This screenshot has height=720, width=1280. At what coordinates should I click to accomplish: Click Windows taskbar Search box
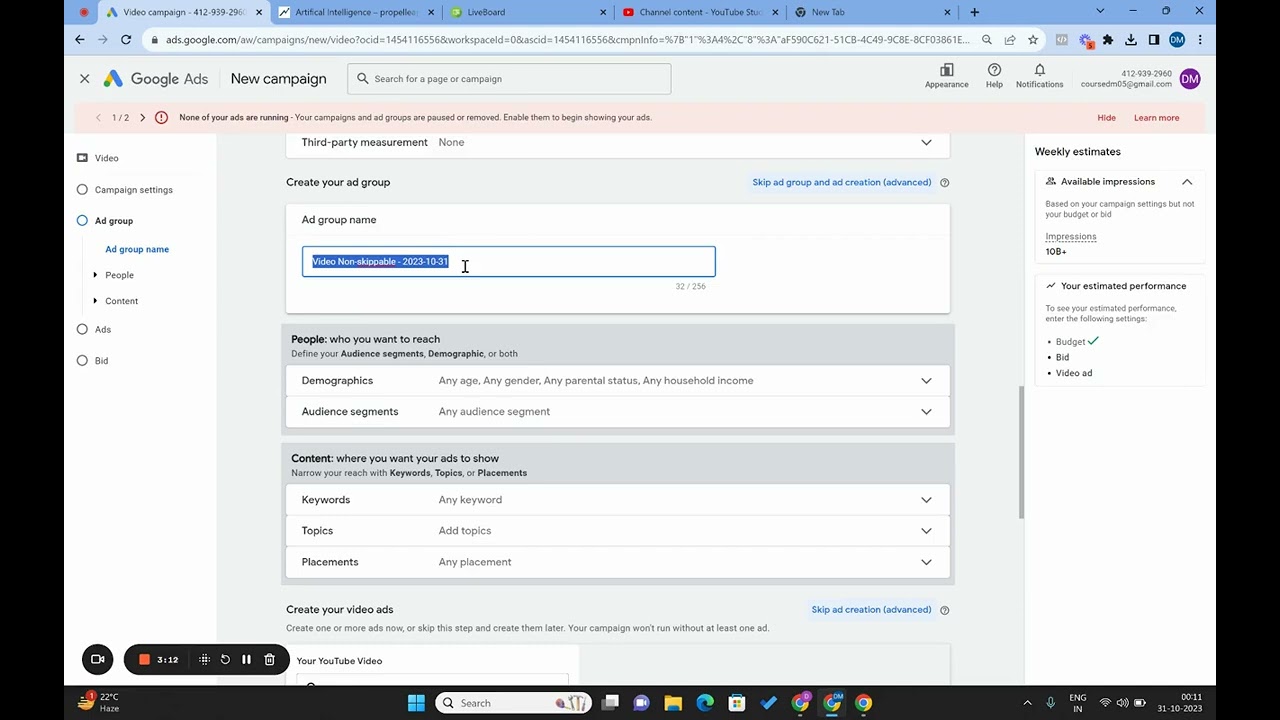[515, 703]
